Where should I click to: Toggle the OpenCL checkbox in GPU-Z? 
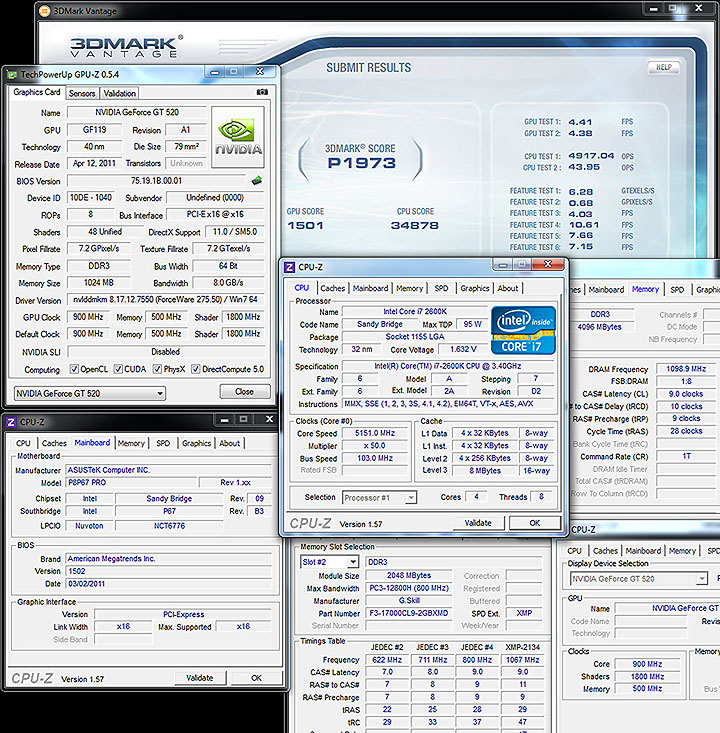tap(74, 369)
